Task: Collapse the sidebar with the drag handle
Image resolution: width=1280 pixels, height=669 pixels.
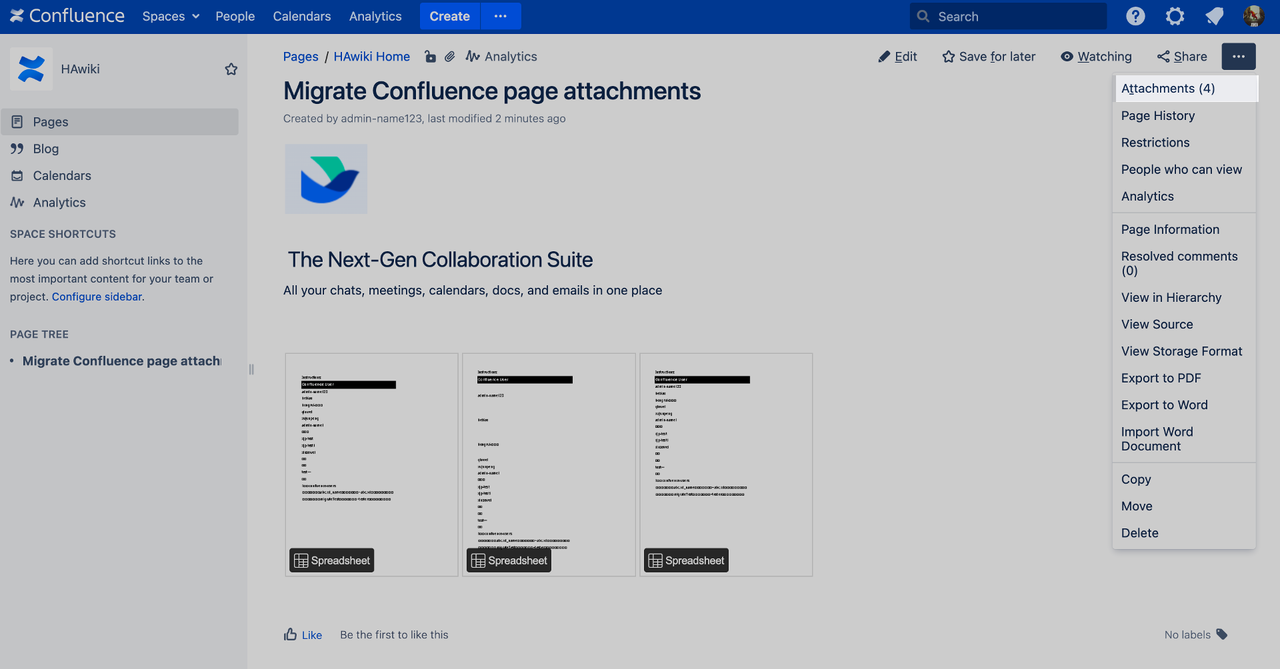Action: click(x=251, y=369)
